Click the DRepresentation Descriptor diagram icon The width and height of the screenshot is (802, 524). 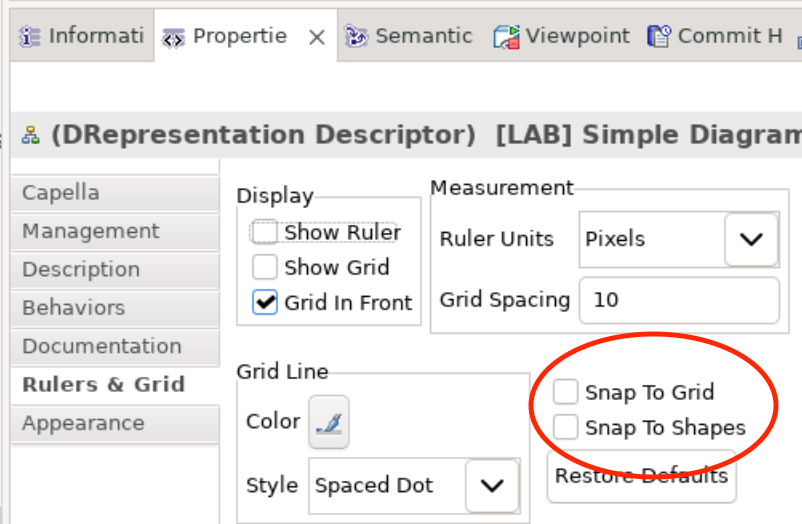tap(31, 136)
